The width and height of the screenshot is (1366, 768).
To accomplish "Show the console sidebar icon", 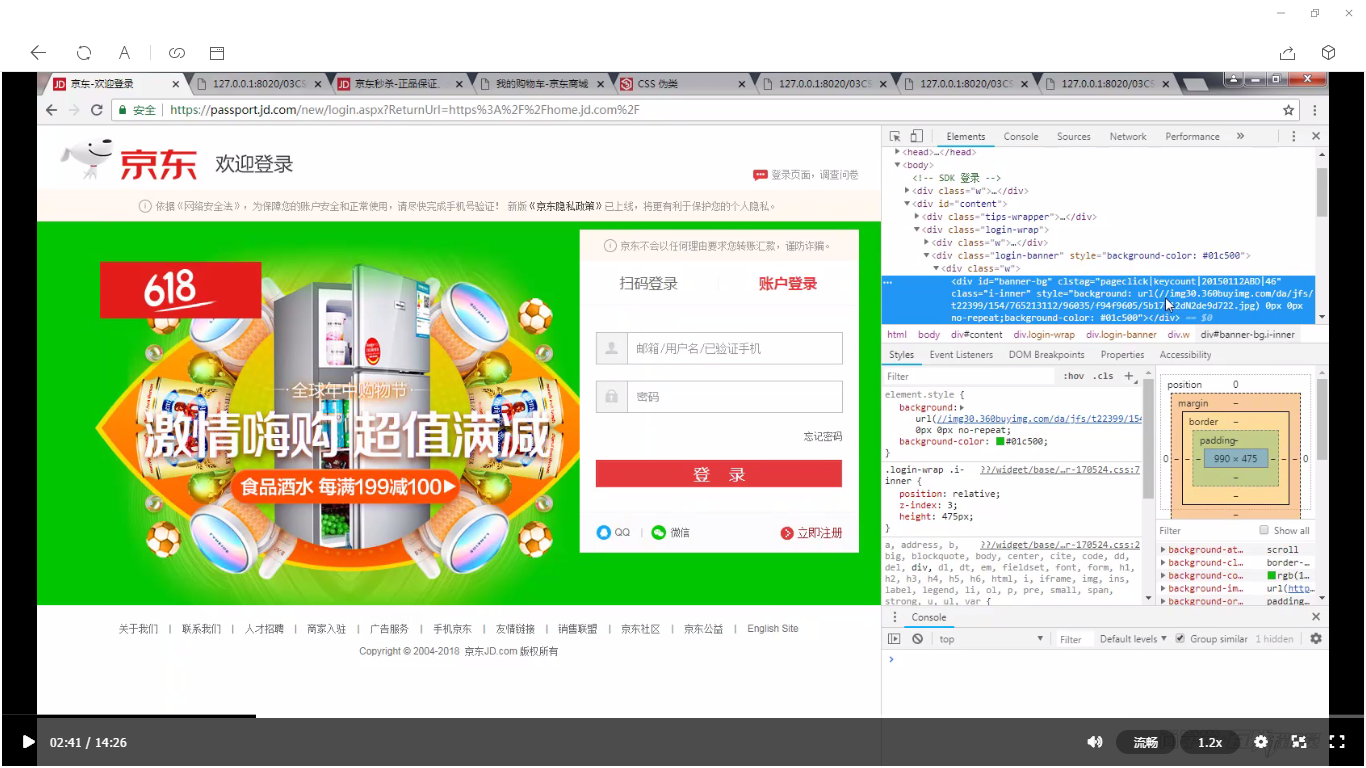I will (x=895, y=639).
